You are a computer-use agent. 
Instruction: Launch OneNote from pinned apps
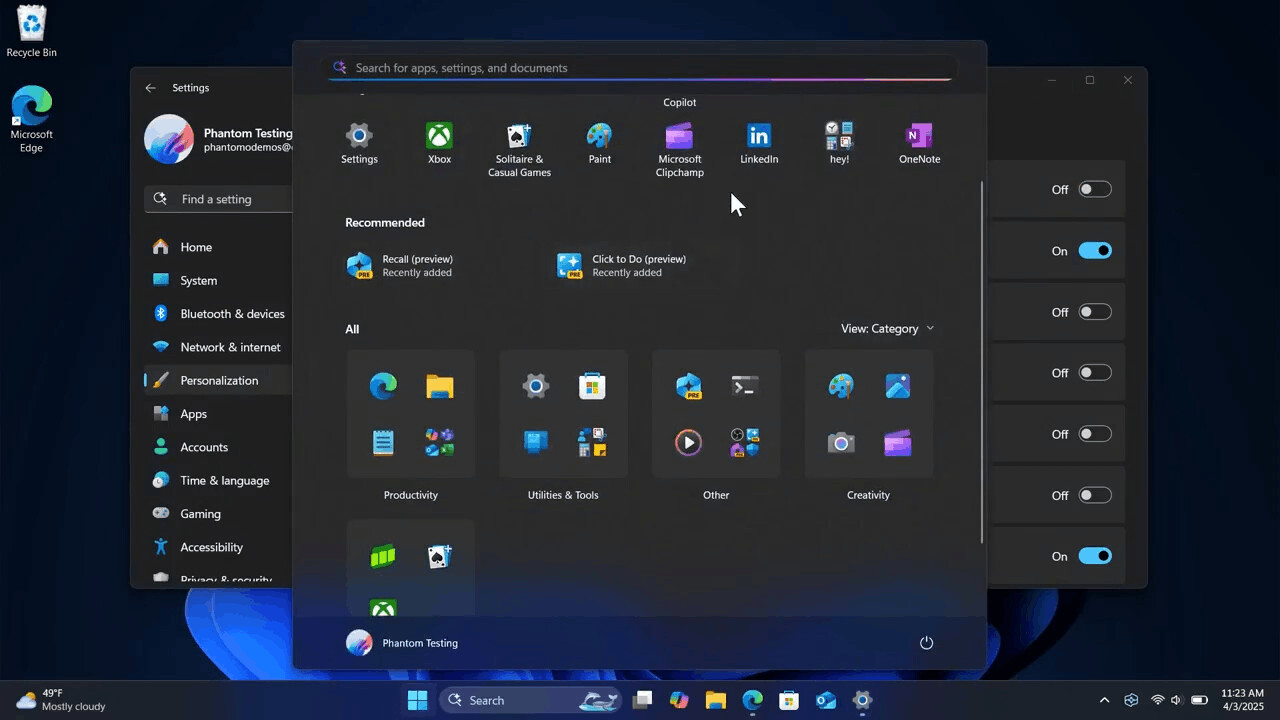point(919,144)
